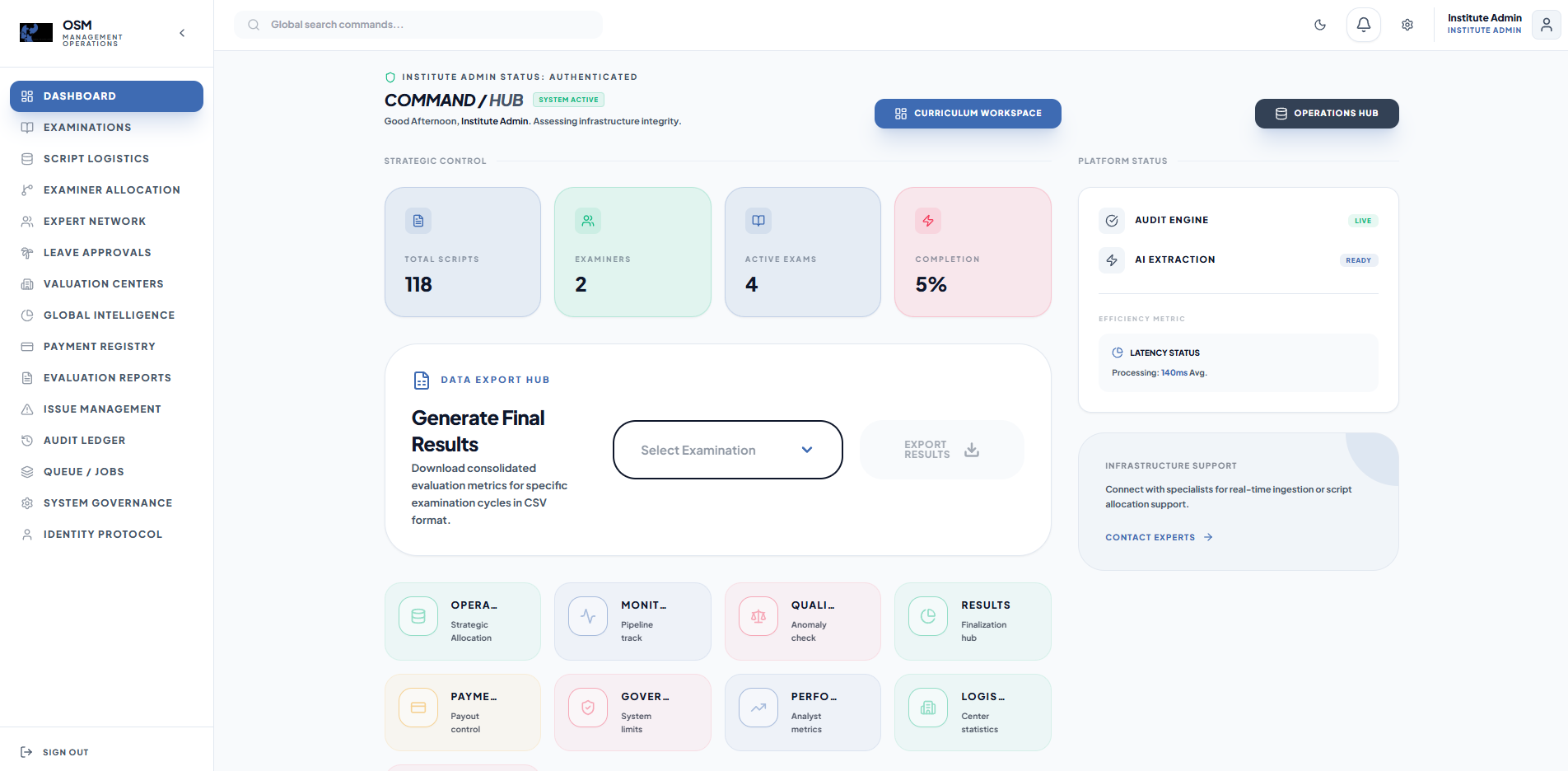Click the LIVE status badge
Screen dimensions: 1568x771
[x=1363, y=221]
